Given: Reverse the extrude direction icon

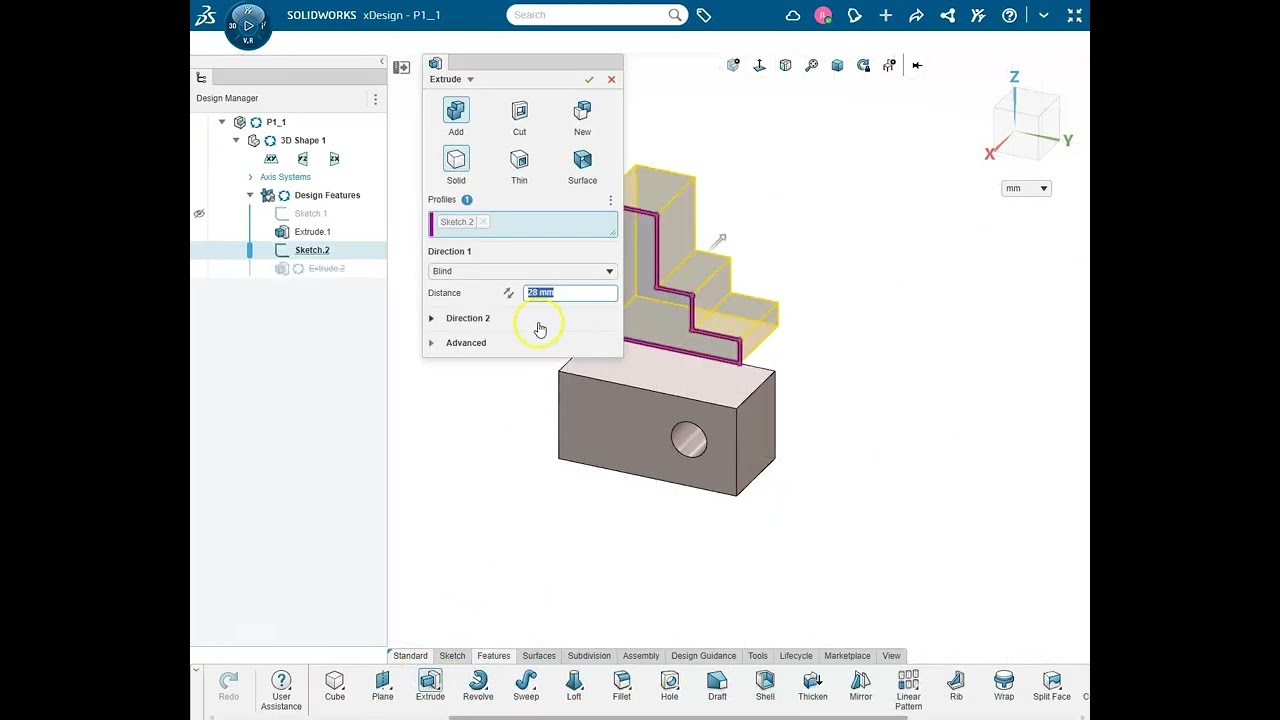Looking at the screenshot, I should click(x=508, y=293).
